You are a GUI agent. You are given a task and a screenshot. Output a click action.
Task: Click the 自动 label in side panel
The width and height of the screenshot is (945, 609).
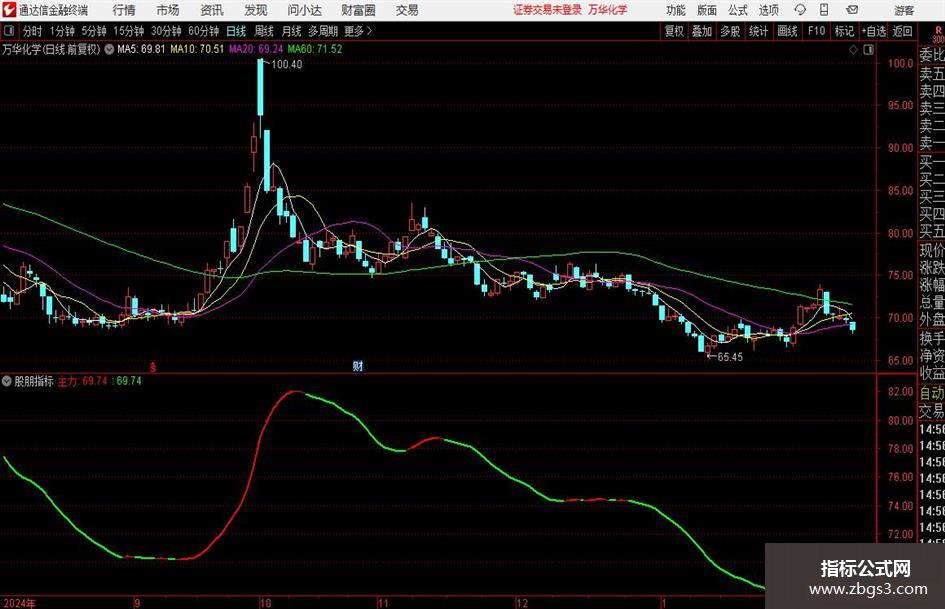click(932, 393)
